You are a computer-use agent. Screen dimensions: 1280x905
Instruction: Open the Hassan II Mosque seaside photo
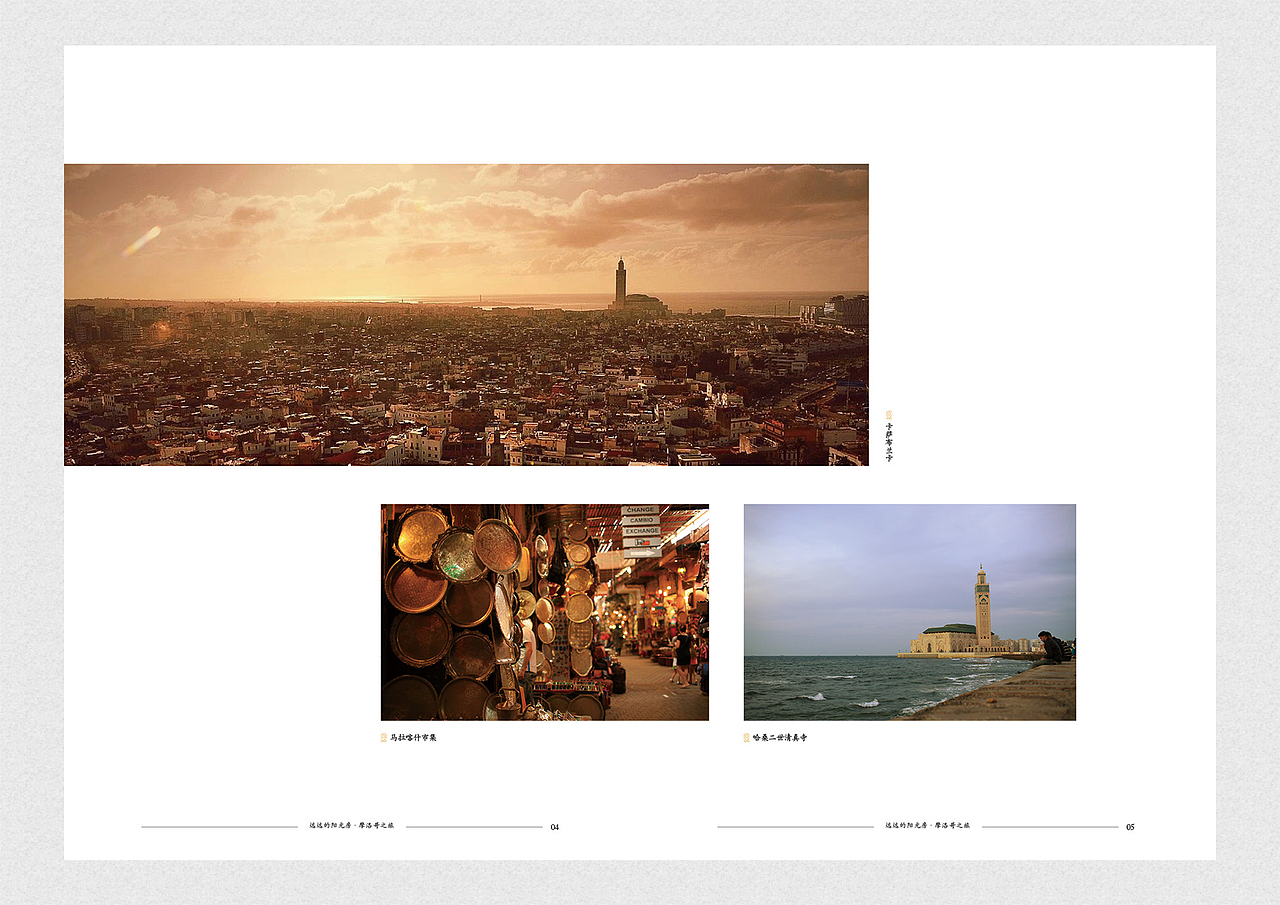click(x=910, y=612)
